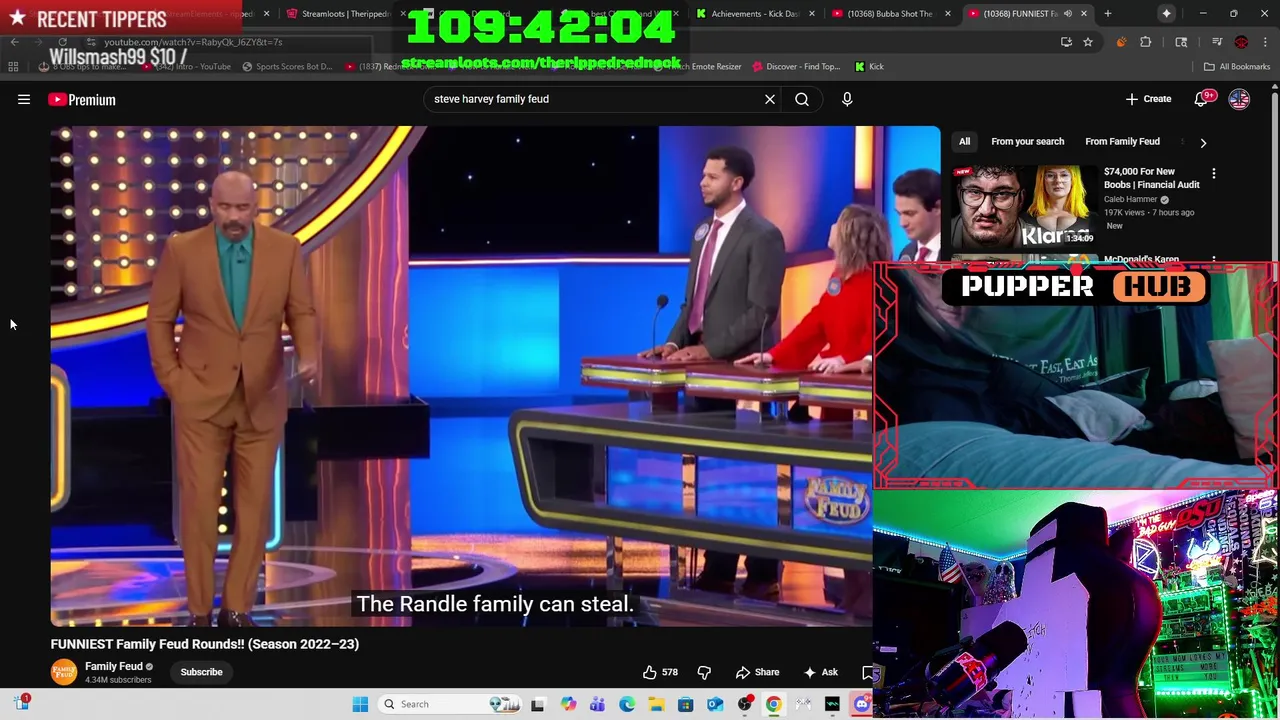Screen dimensions: 1280x720
Task: Open the Chrome side panel icon
Action: click(x=1181, y=42)
